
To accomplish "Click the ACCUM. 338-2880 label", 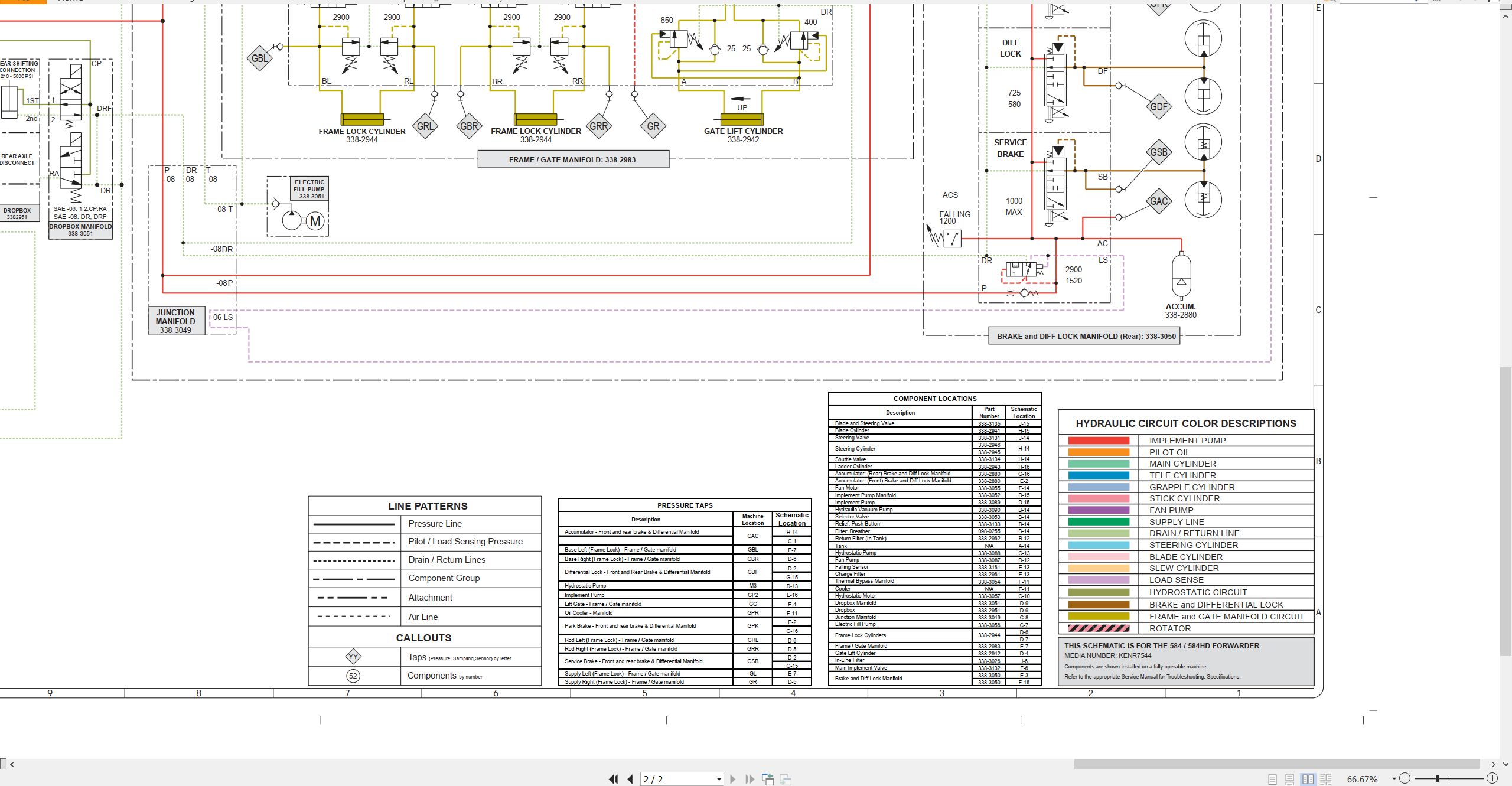I will pyautogui.click(x=1181, y=311).
